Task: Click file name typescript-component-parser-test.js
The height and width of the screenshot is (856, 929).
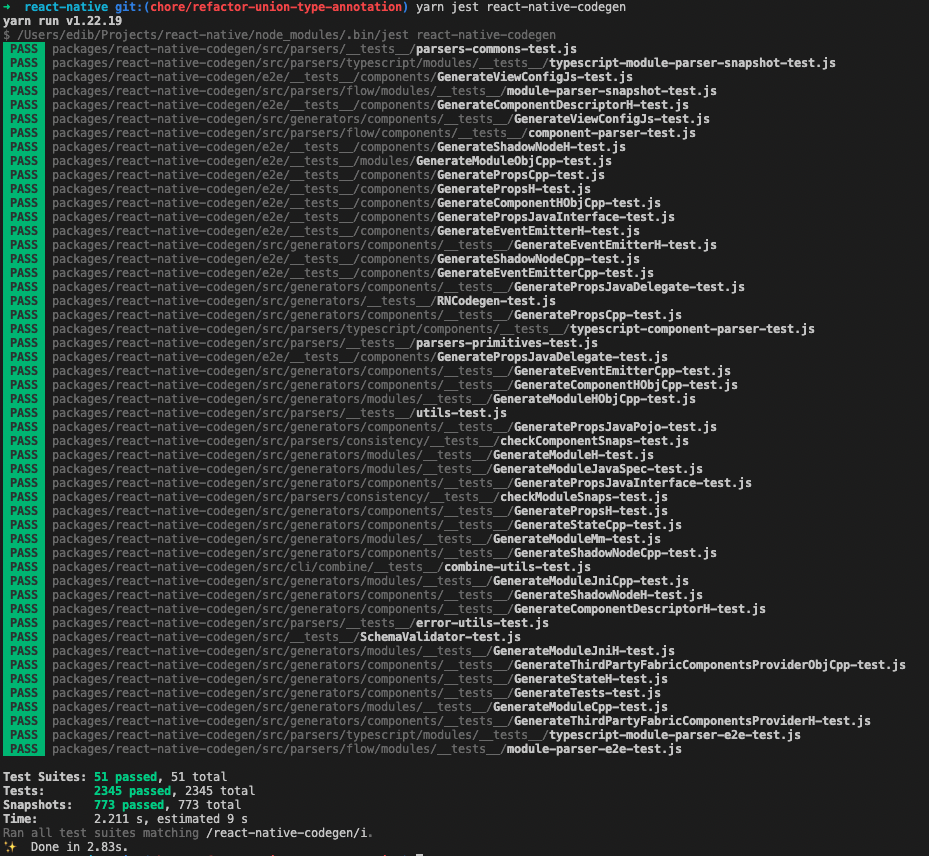Action: pos(692,329)
